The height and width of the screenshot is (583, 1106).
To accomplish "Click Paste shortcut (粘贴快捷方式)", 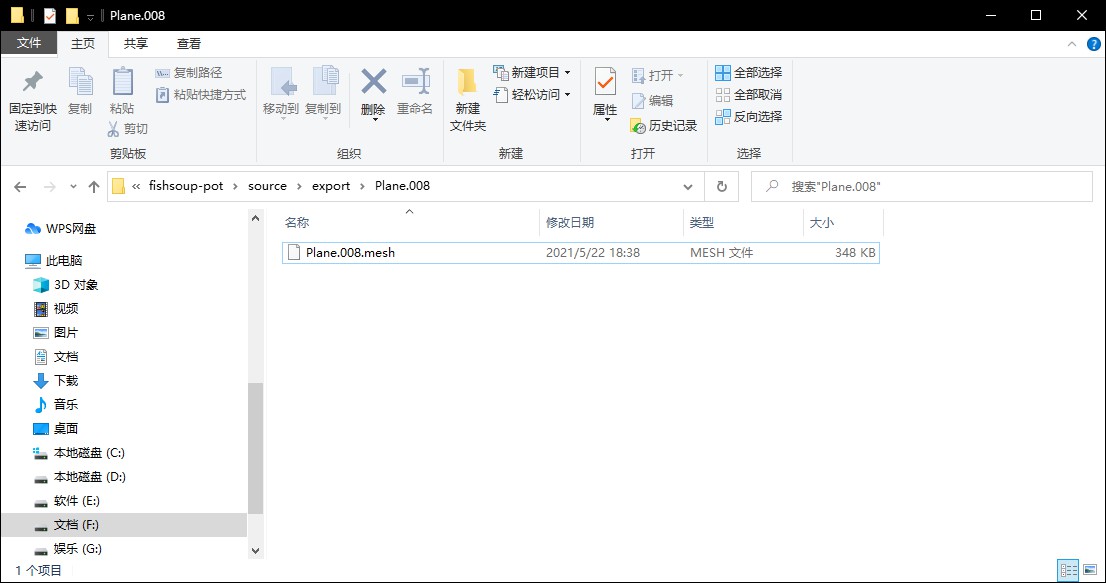I will (x=200, y=94).
